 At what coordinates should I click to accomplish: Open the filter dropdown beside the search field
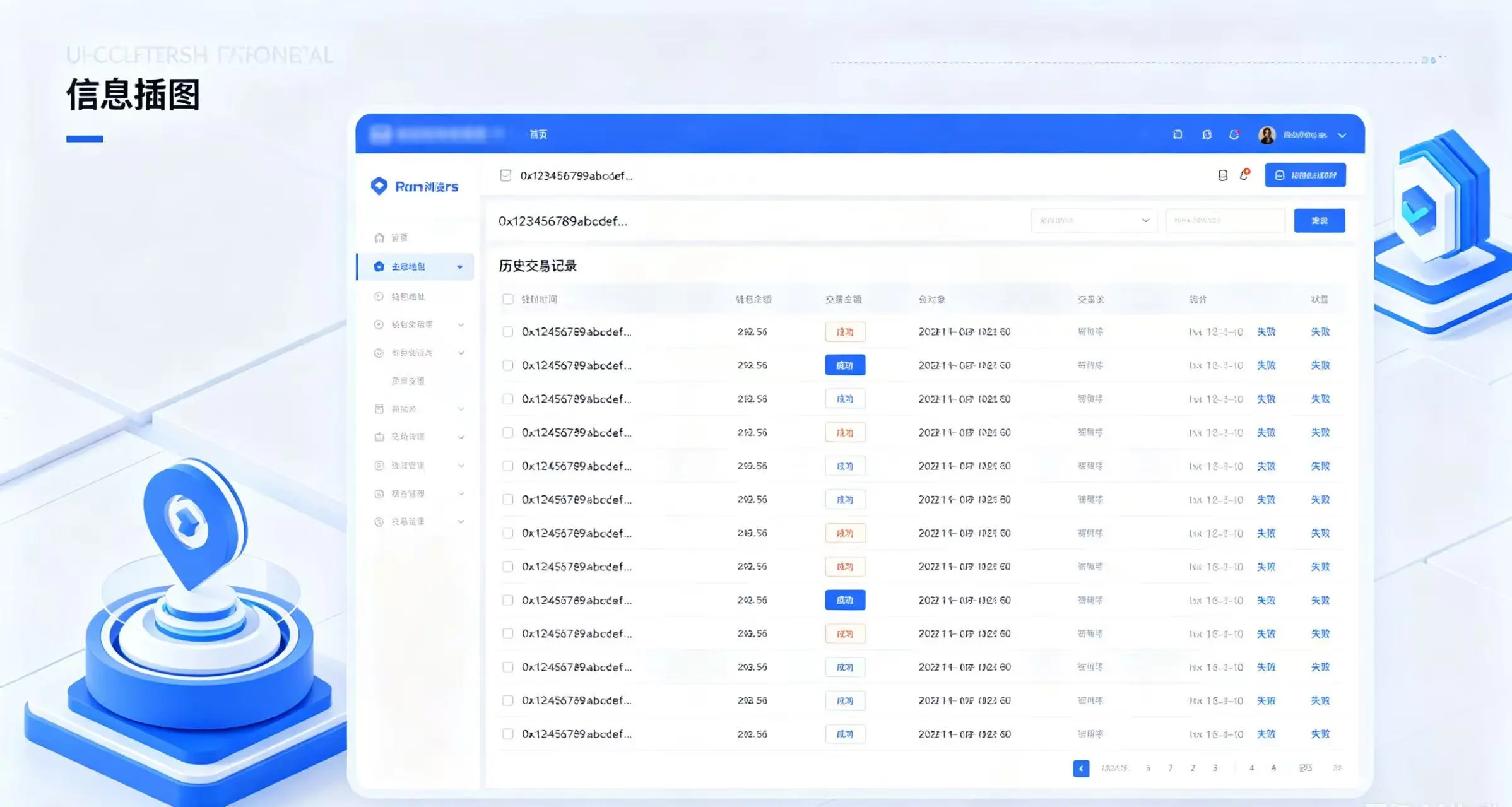pos(1094,221)
